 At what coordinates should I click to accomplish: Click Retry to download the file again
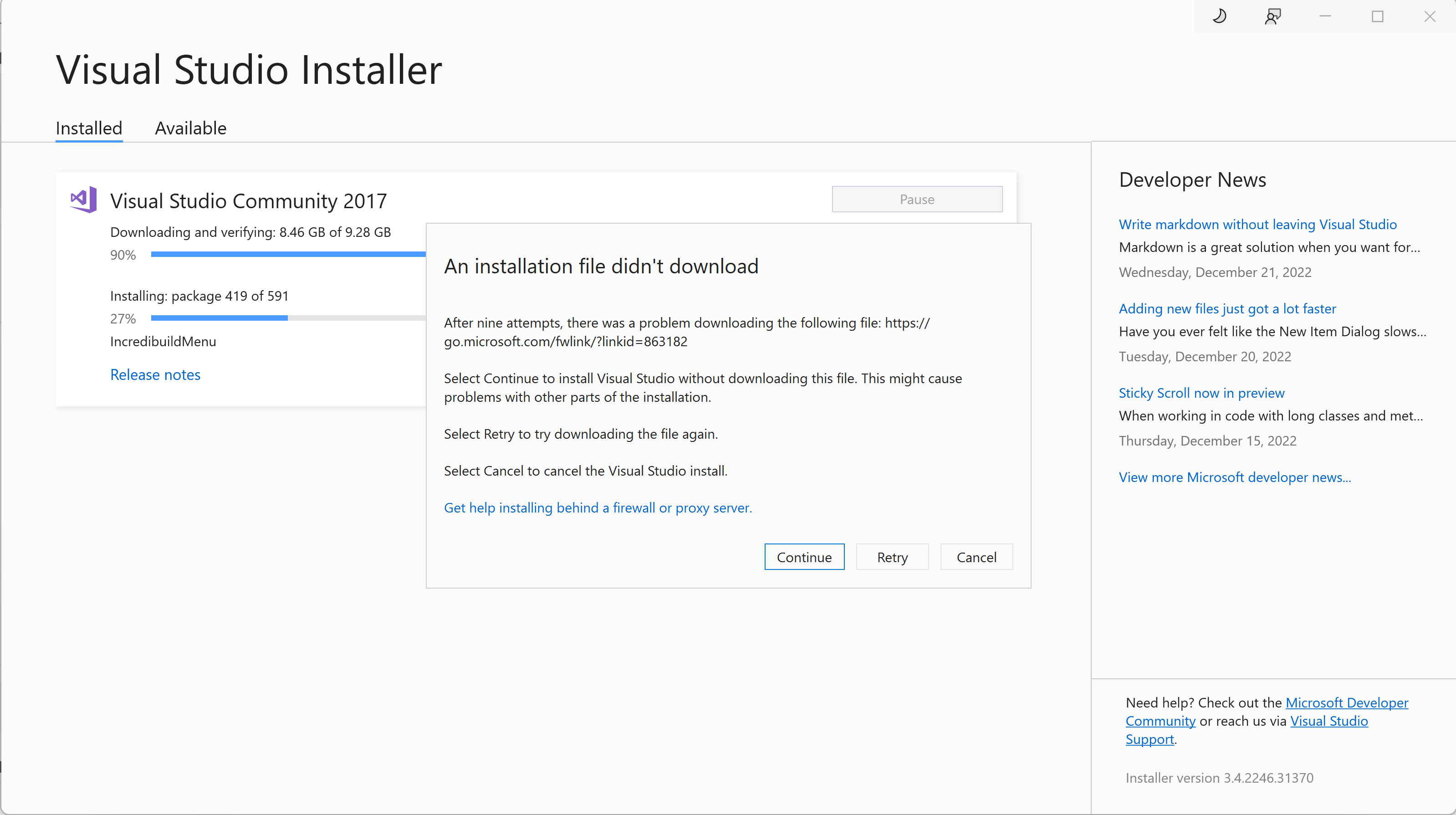click(x=892, y=557)
